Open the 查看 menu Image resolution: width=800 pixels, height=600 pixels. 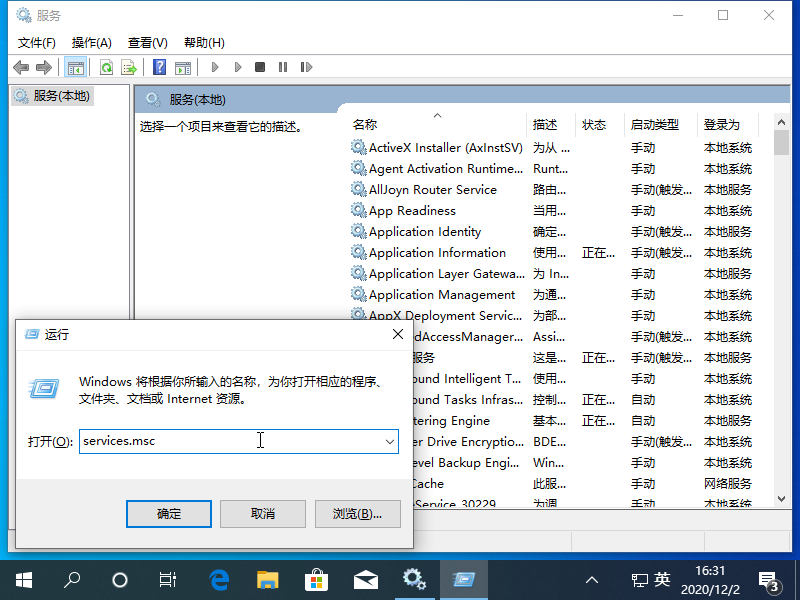tap(146, 43)
